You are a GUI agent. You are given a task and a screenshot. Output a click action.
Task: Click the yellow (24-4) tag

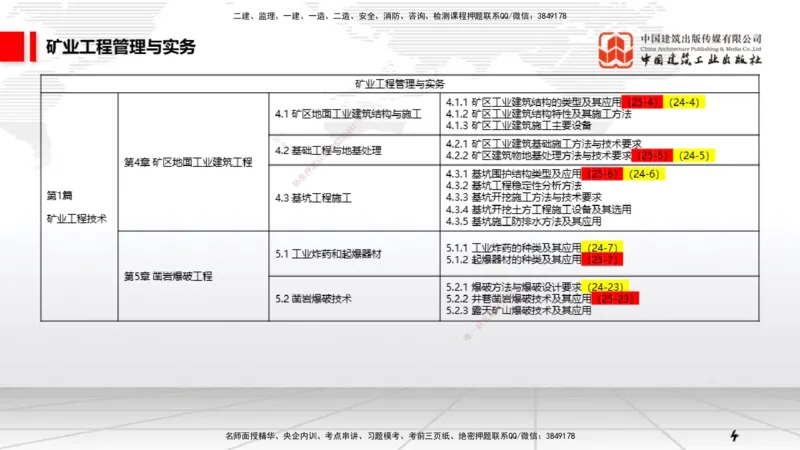click(684, 102)
